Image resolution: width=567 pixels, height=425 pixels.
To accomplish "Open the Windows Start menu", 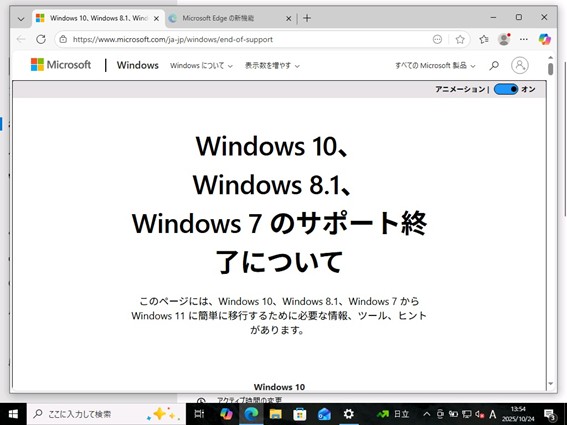I will tap(13, 414).
